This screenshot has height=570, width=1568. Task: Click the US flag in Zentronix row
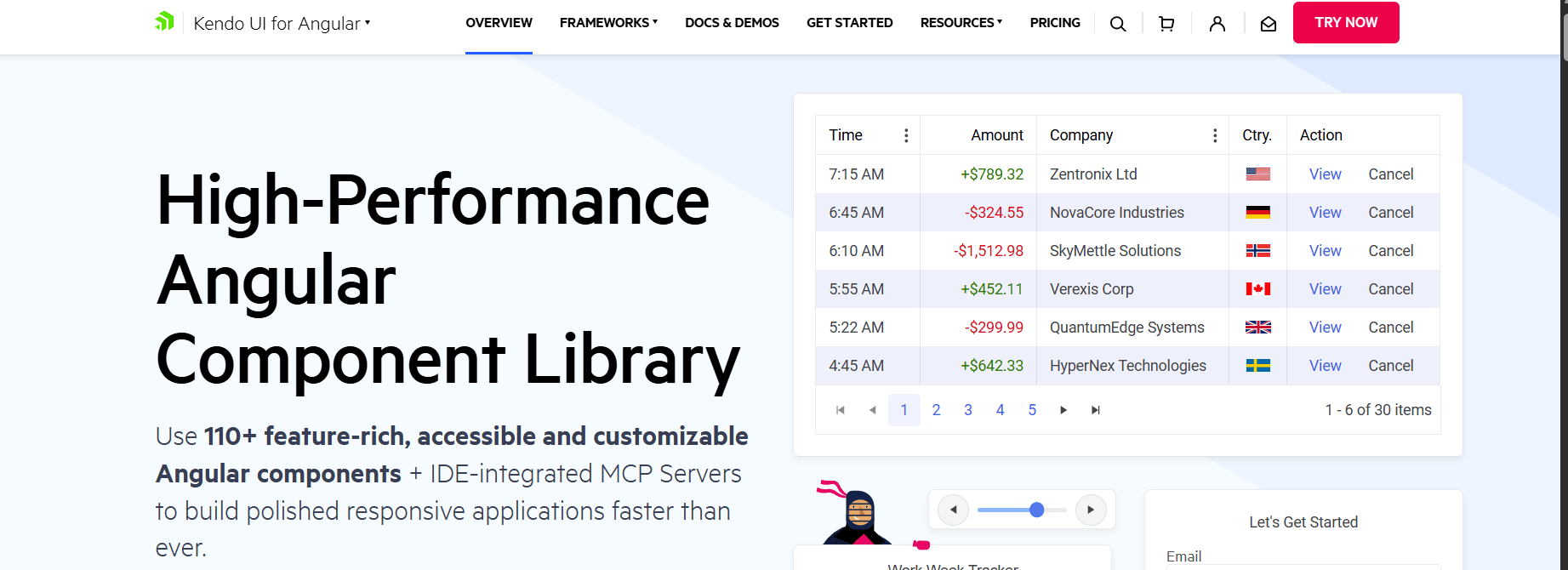point(1258,174)
